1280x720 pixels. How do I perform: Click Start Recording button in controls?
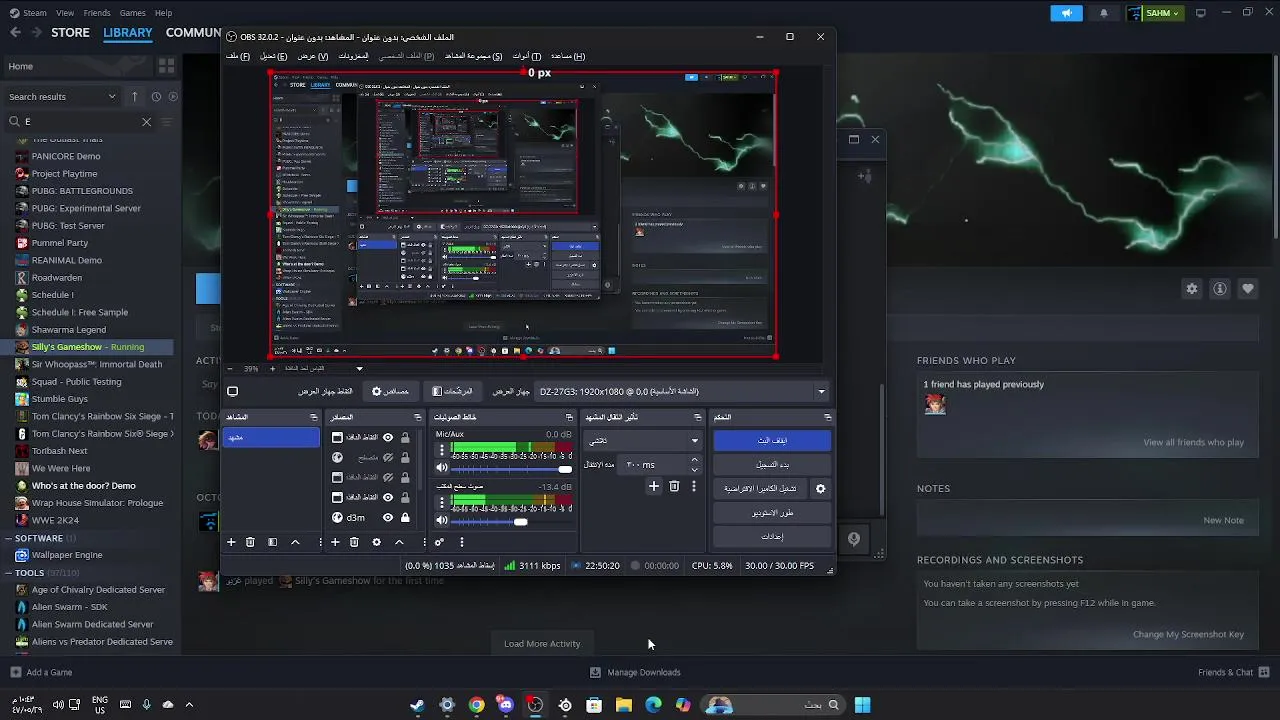point(772,465)
